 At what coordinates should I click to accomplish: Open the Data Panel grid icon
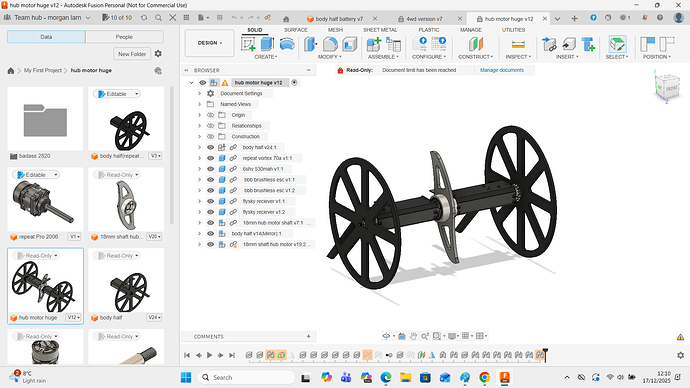click(186, 18)
